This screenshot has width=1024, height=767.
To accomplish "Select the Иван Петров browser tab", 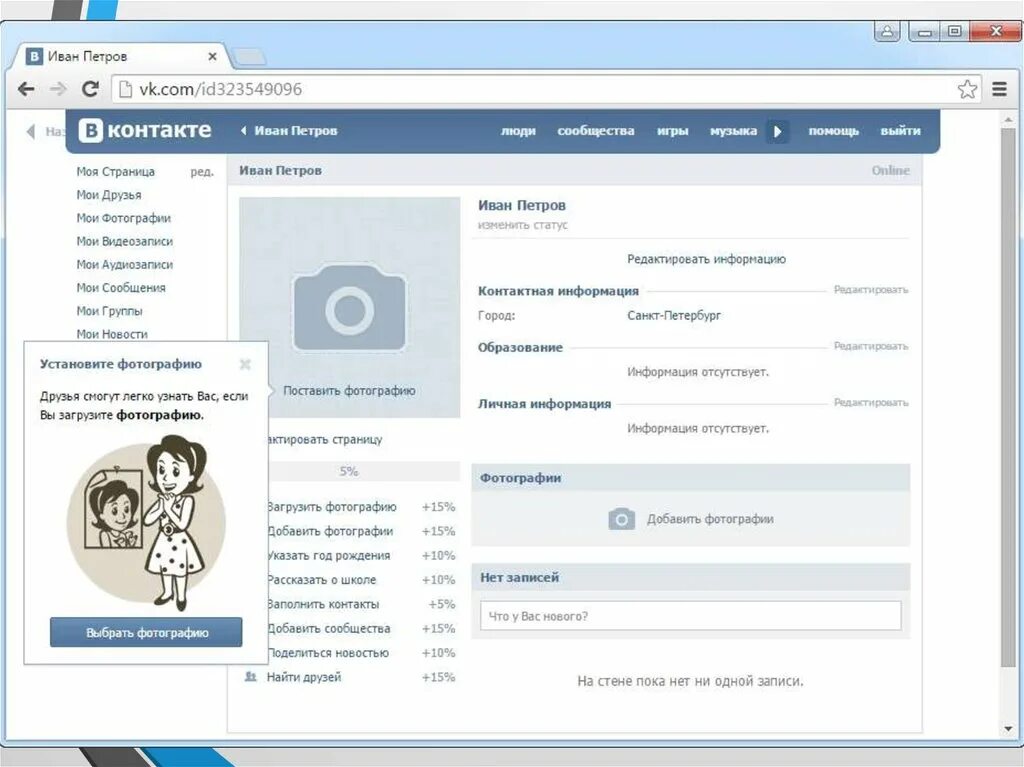I will pyautogui.click(x=121, y=56).
